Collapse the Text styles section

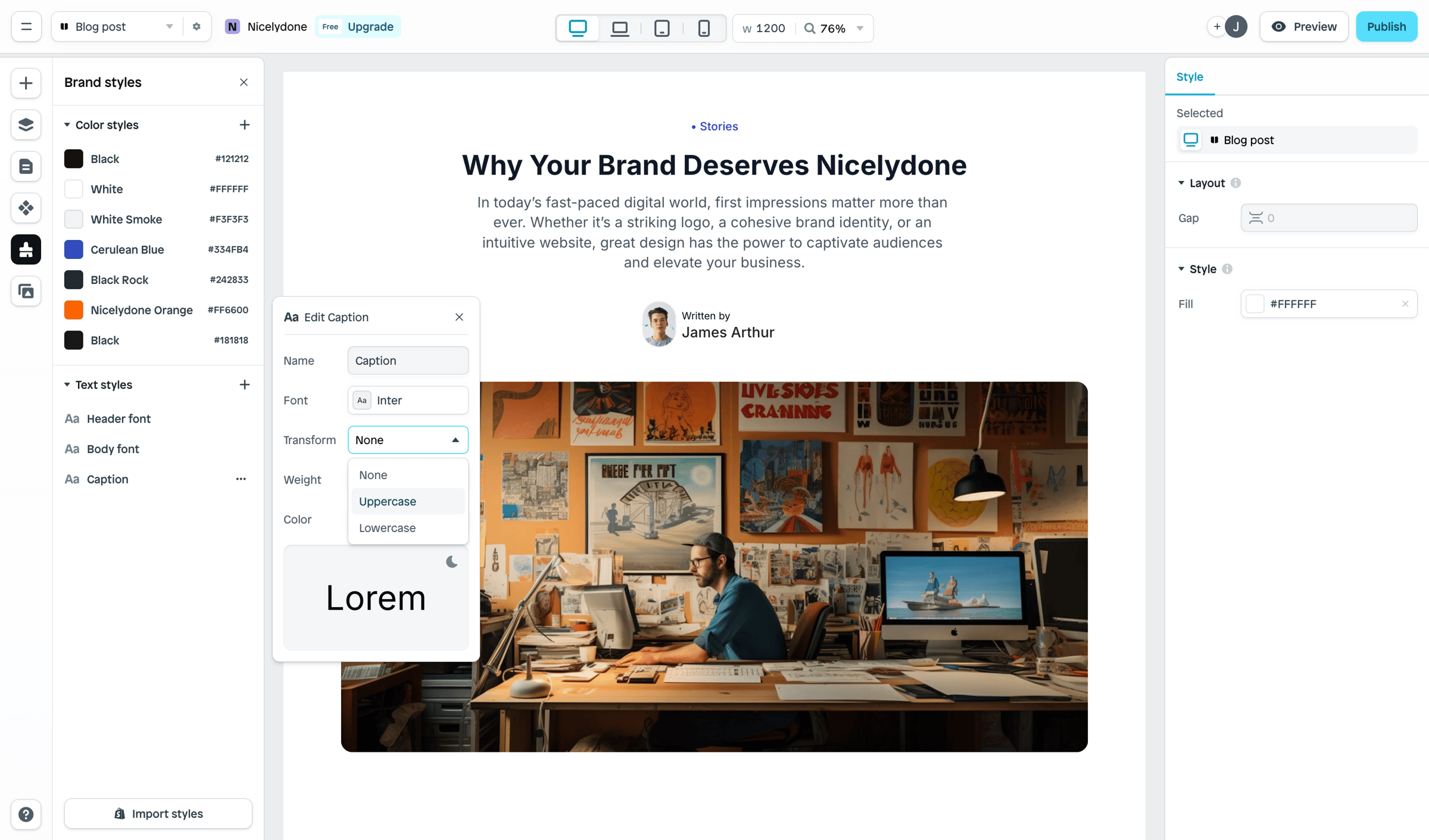pos(67,385)
